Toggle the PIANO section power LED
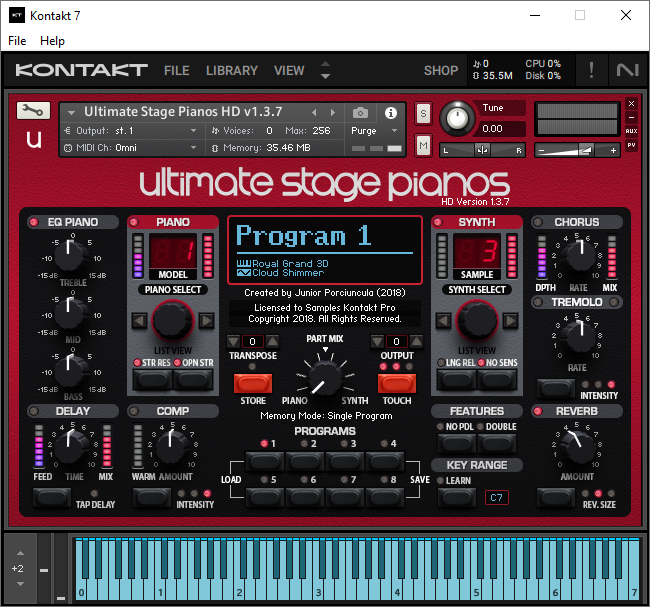 pos(134,222)
